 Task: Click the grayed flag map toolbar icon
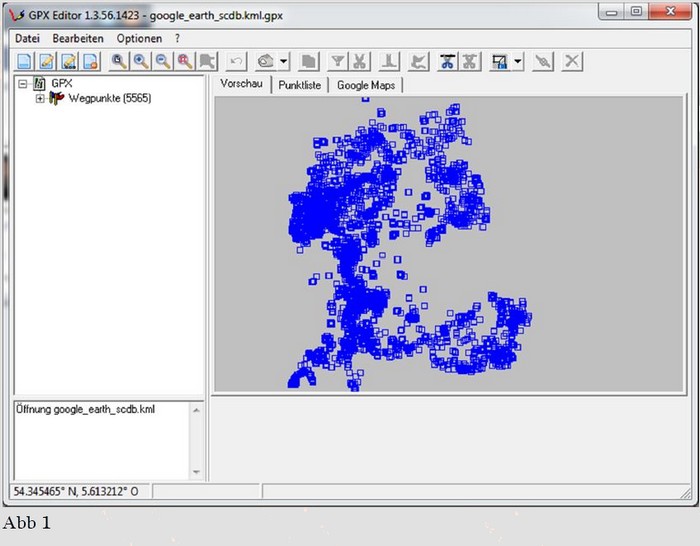[207, 62]
